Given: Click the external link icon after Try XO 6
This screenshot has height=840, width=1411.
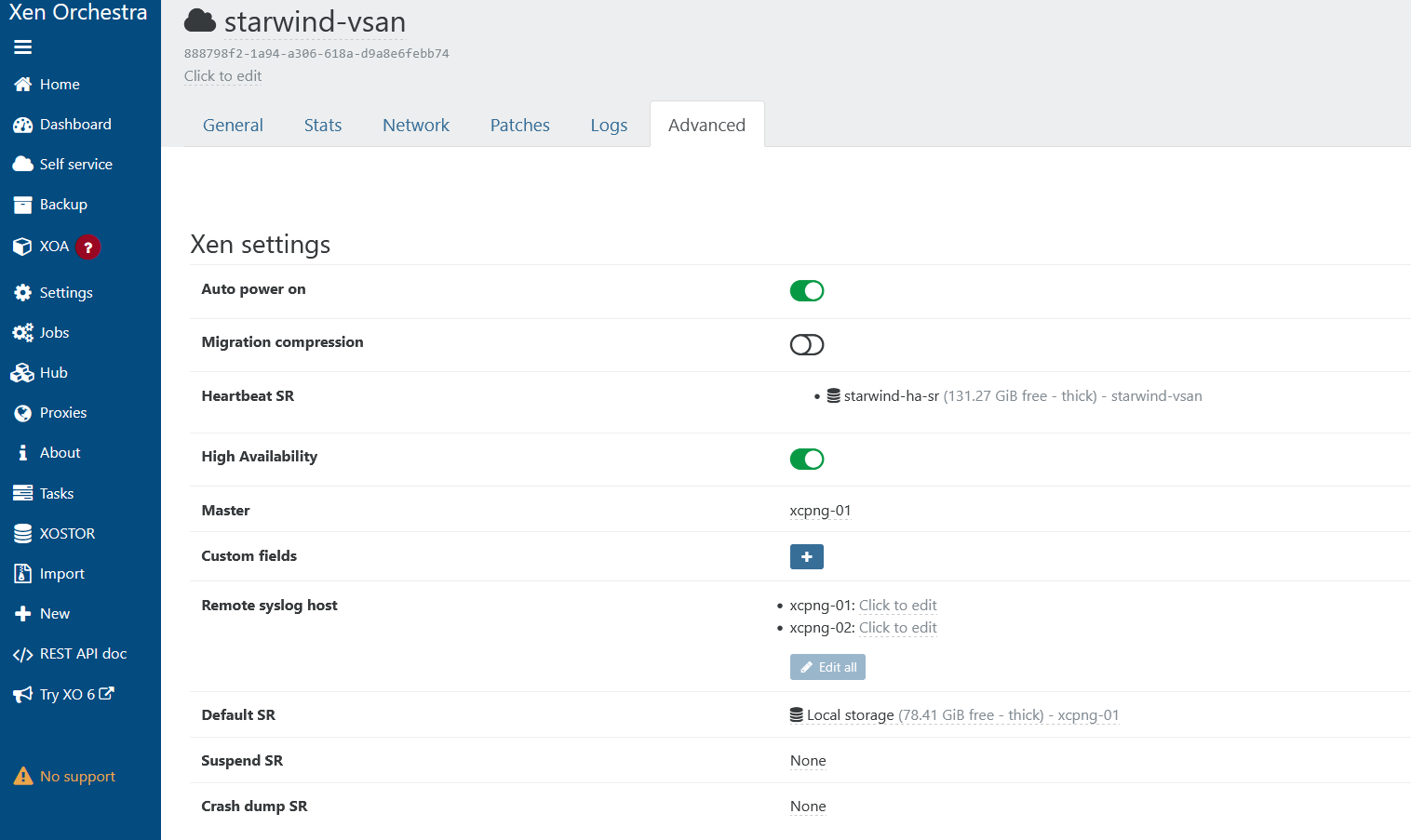Looking at the screenshot, I should click(x=107, y=694).
